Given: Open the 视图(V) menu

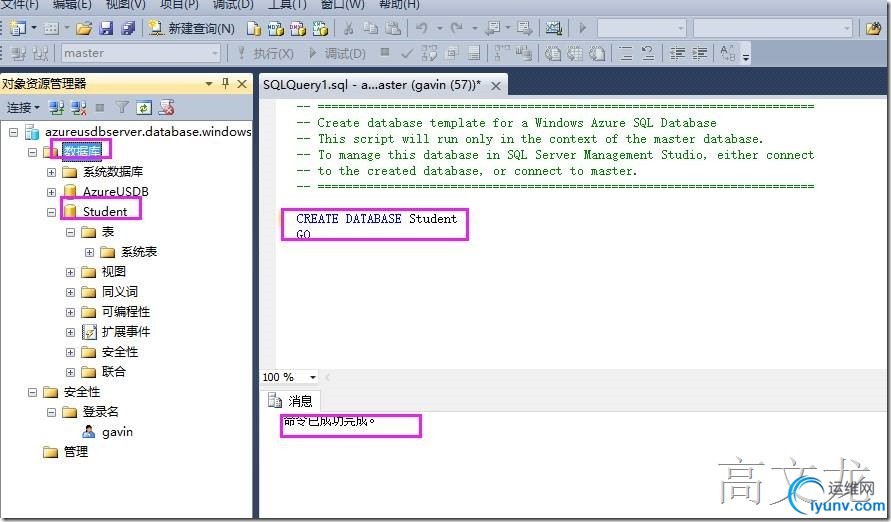Looking at the screenshot, I should pyautogui.click(x=126, y=5).
